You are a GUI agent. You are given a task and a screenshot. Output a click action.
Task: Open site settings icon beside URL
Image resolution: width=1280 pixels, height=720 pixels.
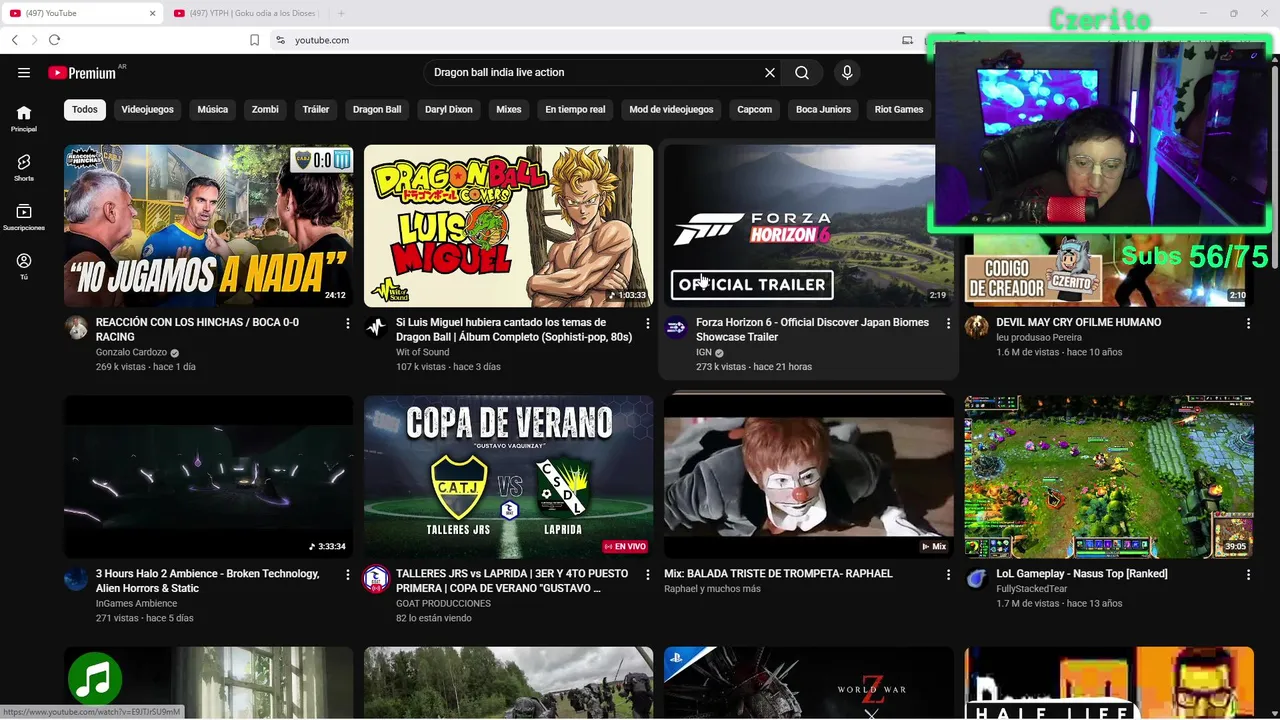[280, 40]
